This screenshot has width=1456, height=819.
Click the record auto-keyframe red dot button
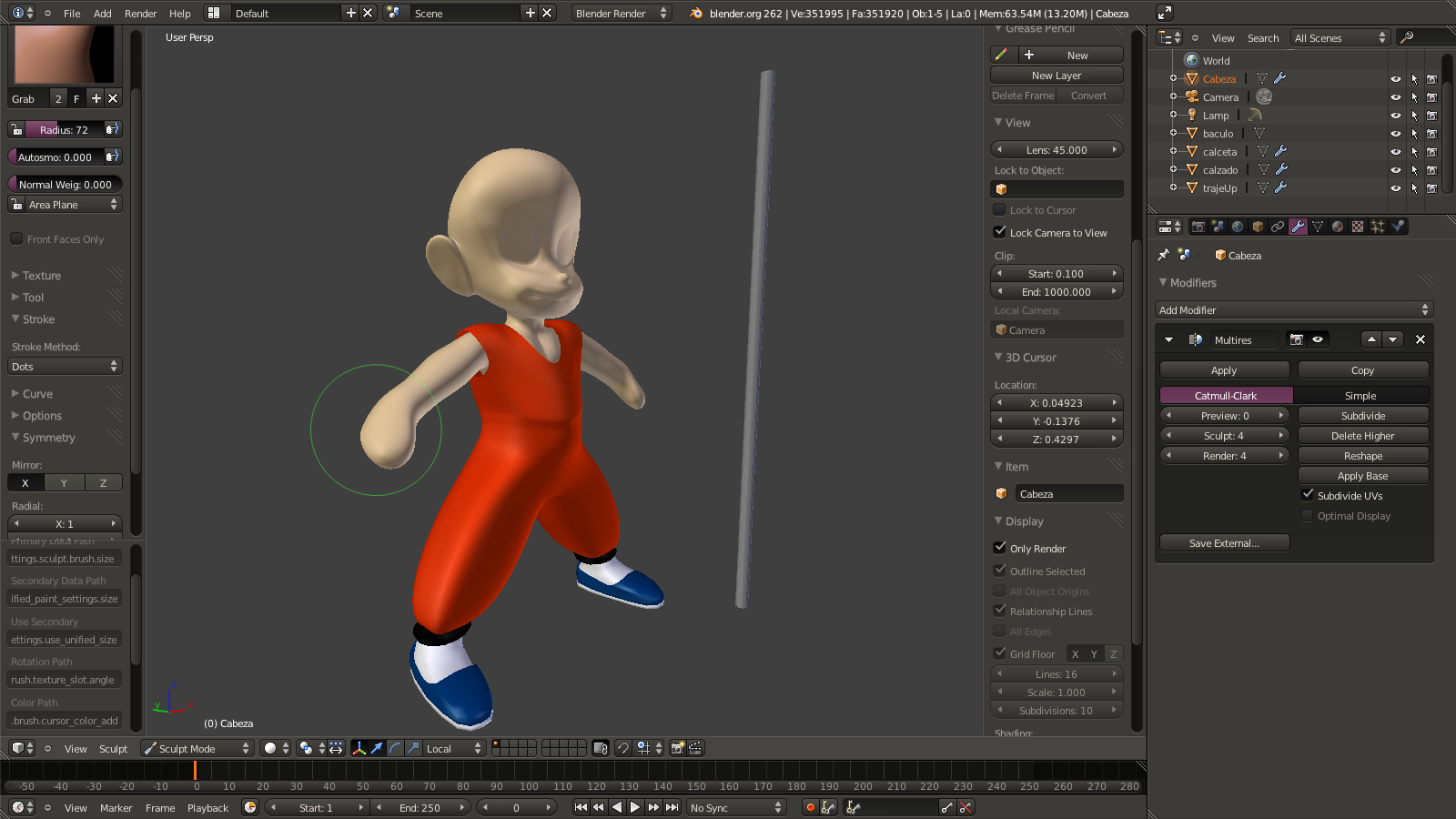810,807
